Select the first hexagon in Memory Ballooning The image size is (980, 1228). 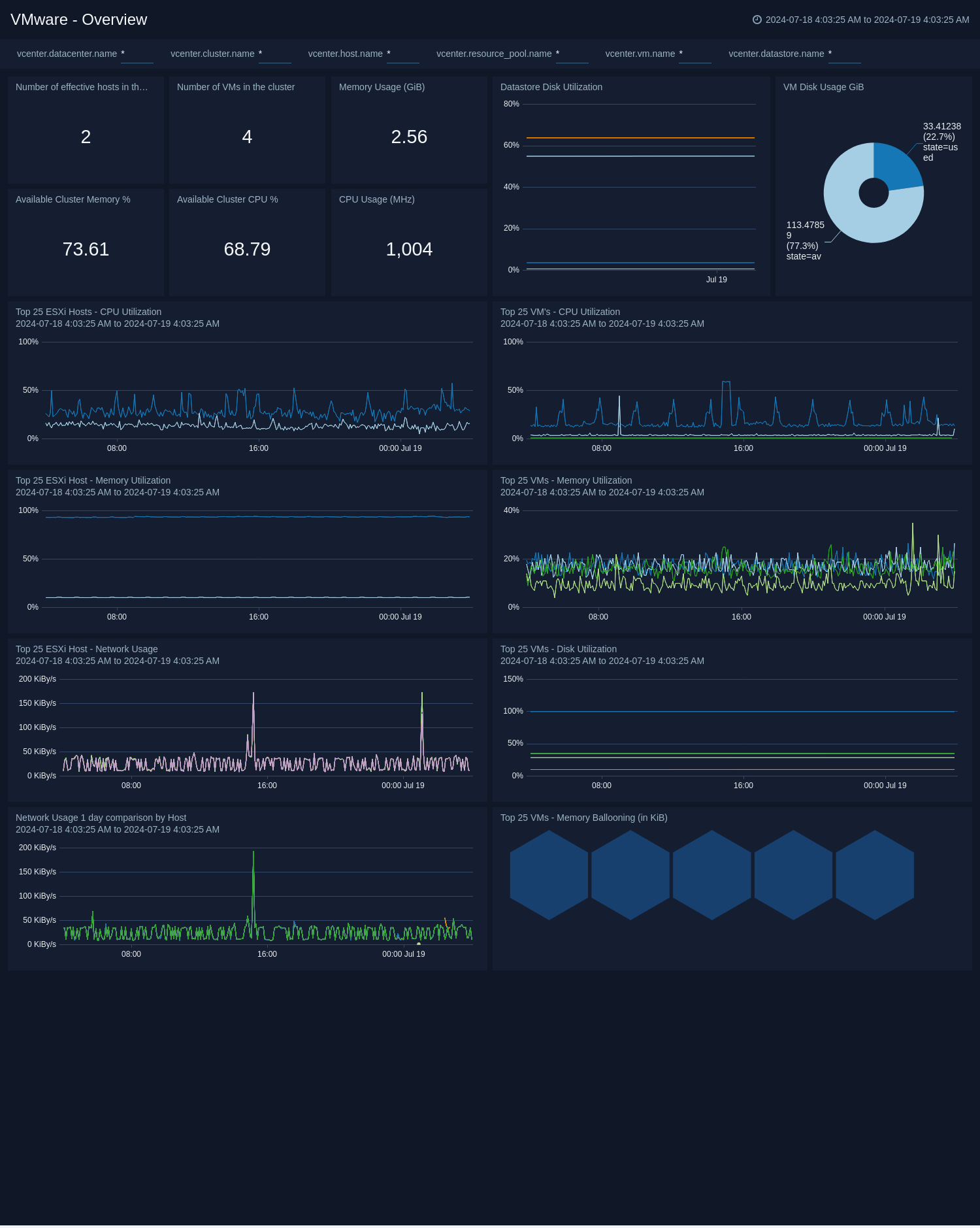[x=549, y=875]
